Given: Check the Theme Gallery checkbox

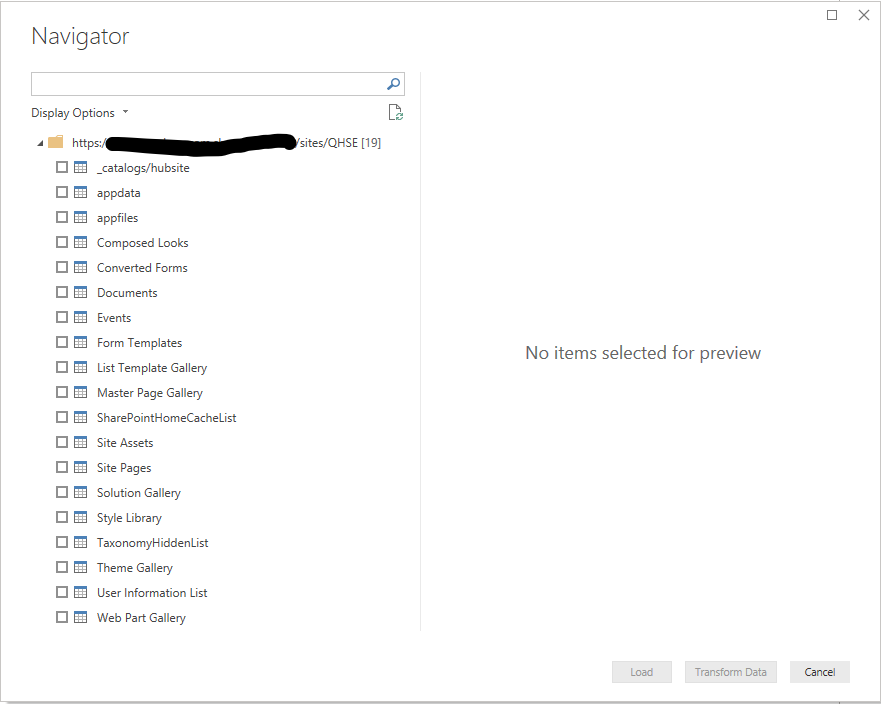Looking at the screenshot, I should pyautogui.click(x=62, y=567).
